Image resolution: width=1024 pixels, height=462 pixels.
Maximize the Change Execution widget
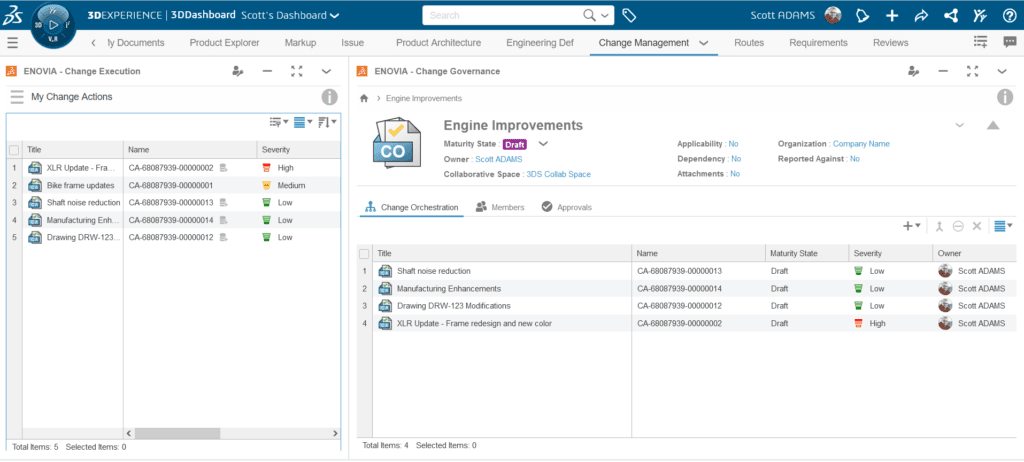click(296, 71)
